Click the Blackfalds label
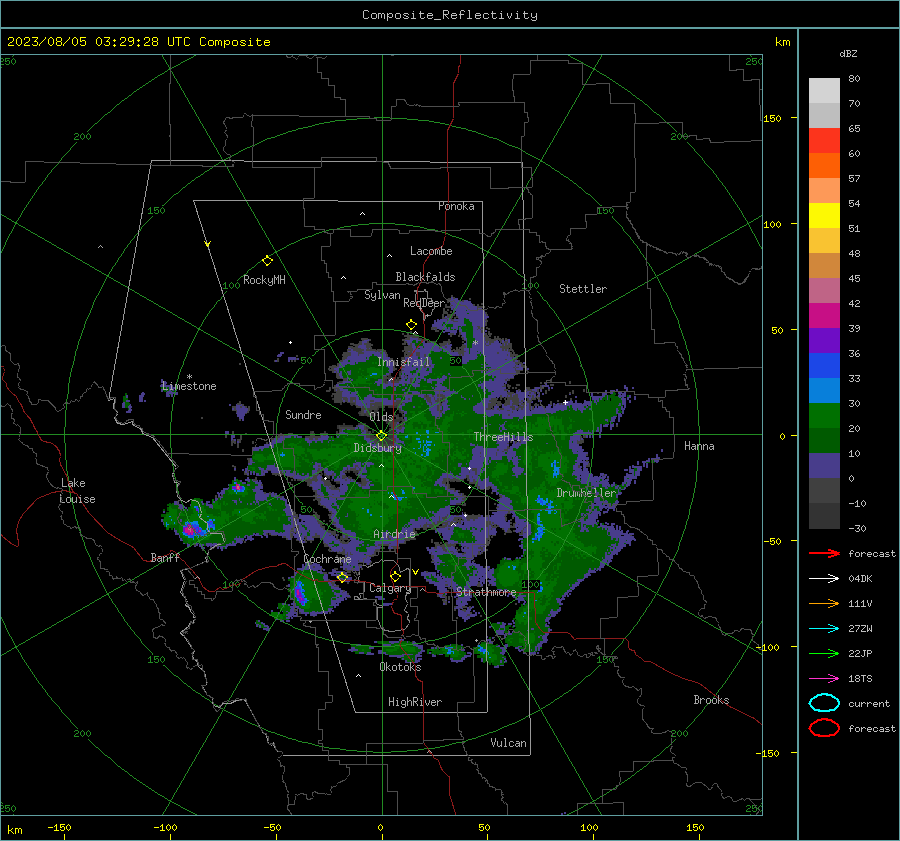Viewport: 900px width, 841px height. pos(425,277)
